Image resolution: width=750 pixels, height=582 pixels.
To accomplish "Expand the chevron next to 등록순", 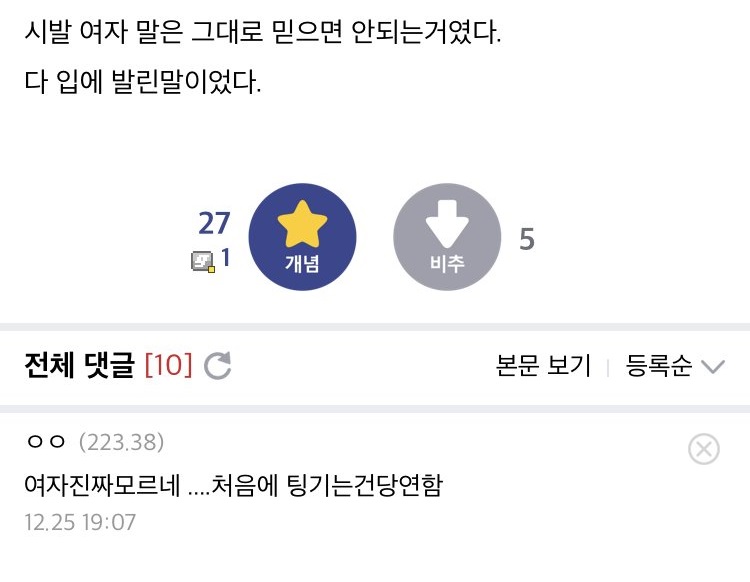I will (x=712, y=367).
